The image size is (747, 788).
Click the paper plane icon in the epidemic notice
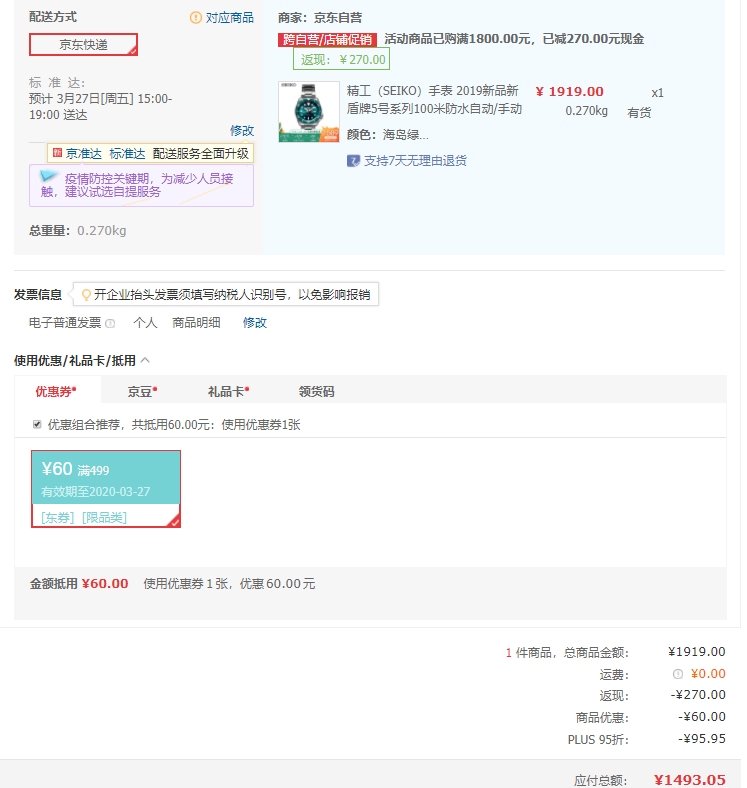pos(48,176)
